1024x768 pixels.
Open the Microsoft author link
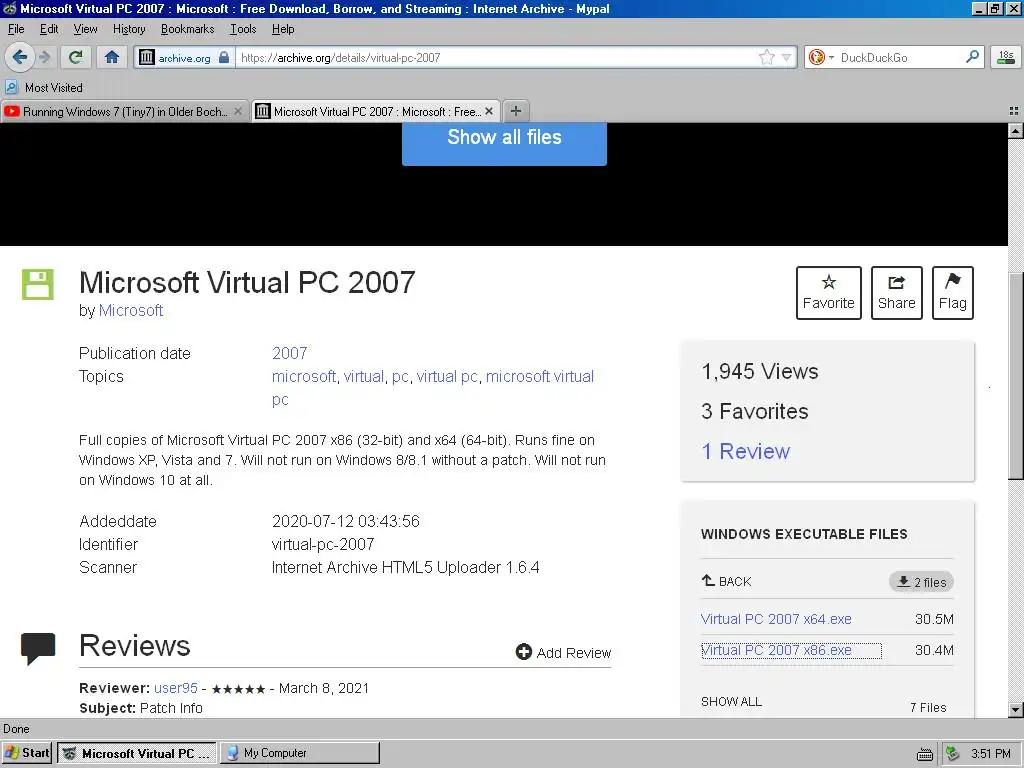(x=131, y=311)
